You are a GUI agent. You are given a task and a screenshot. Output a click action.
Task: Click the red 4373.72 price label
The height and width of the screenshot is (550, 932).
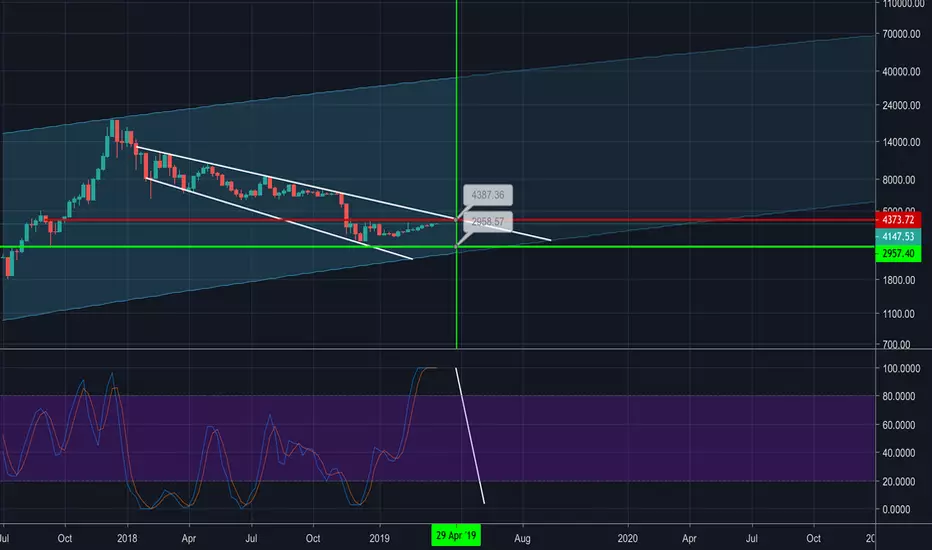898,220
